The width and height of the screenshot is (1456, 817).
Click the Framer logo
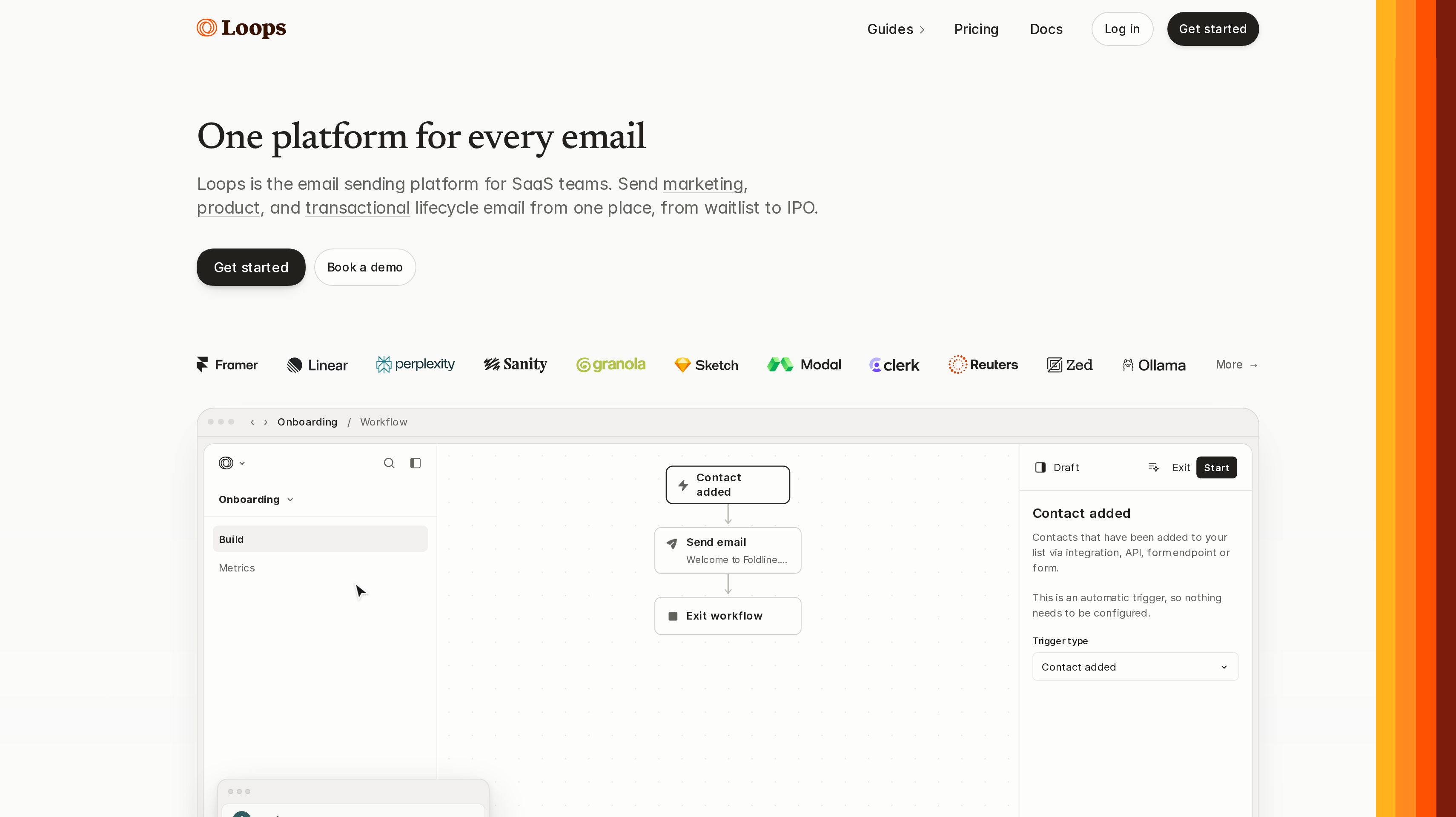point(227,365)
